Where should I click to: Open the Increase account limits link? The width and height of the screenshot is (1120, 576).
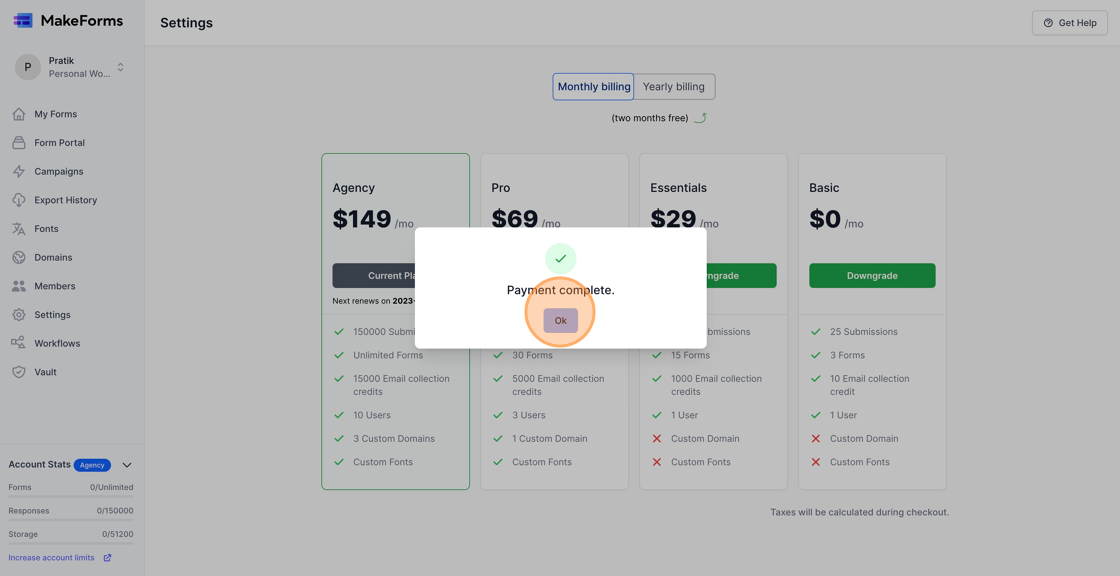48,557
